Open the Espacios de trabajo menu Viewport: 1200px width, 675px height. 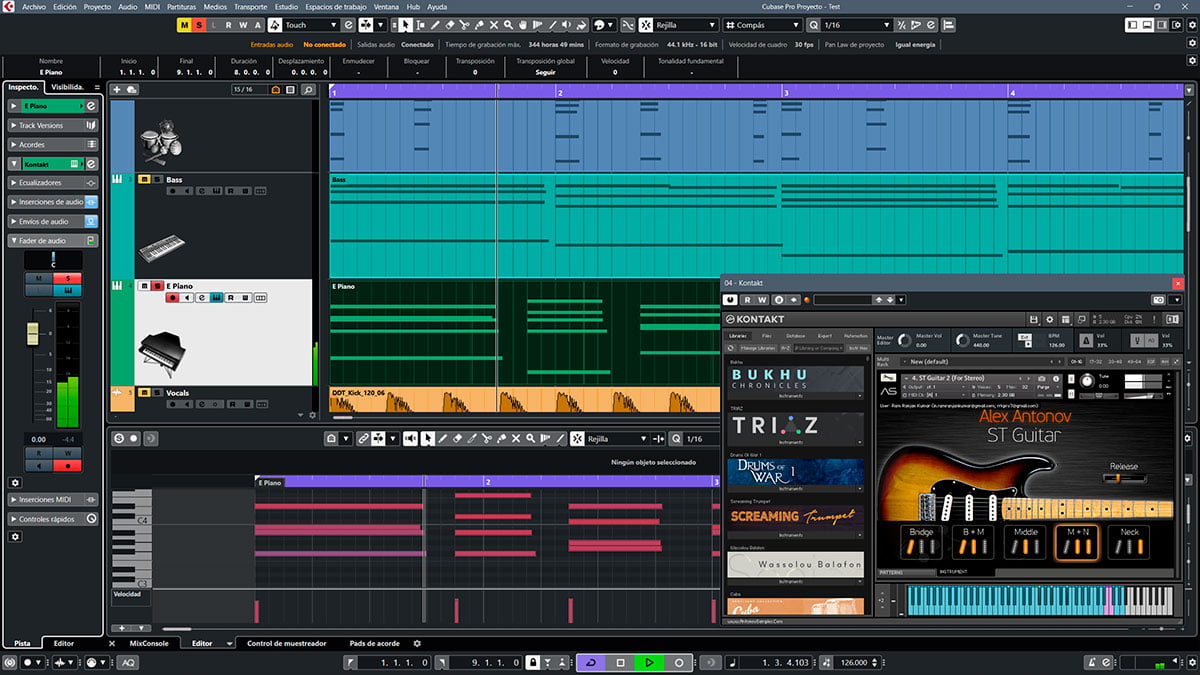click(338, 6)
